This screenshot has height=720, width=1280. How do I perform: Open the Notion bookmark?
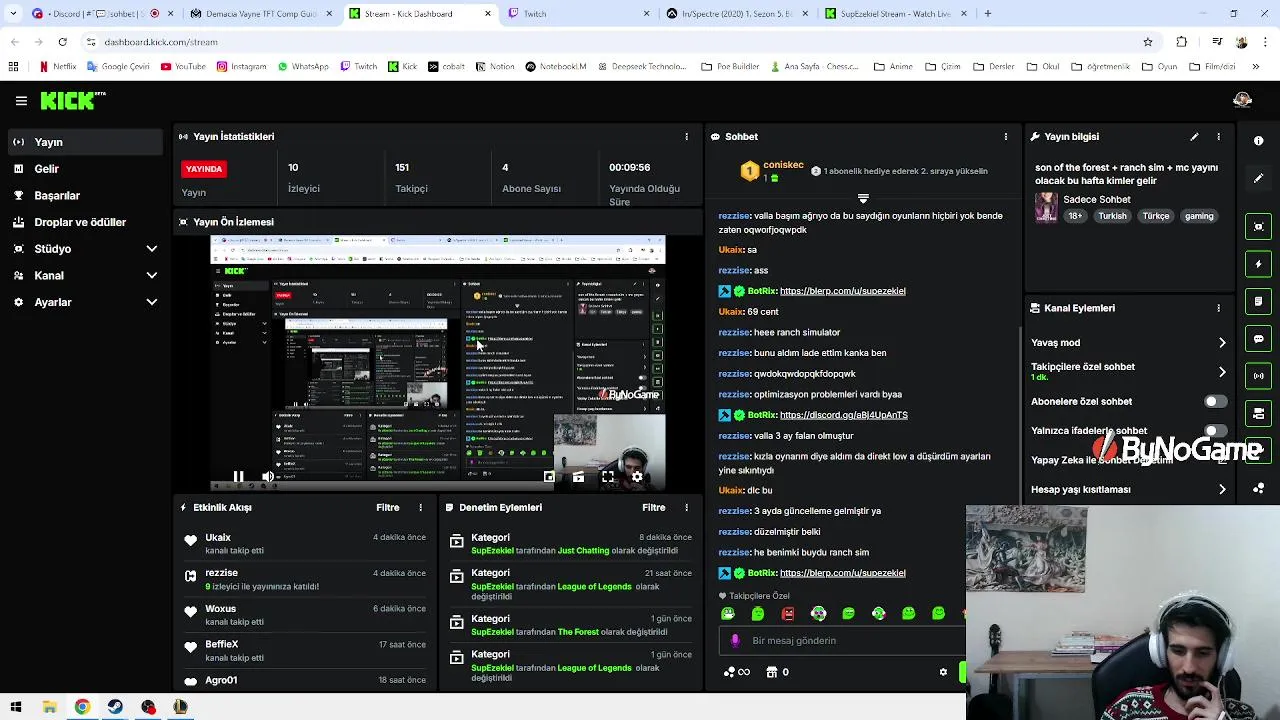tap(495, 67)
